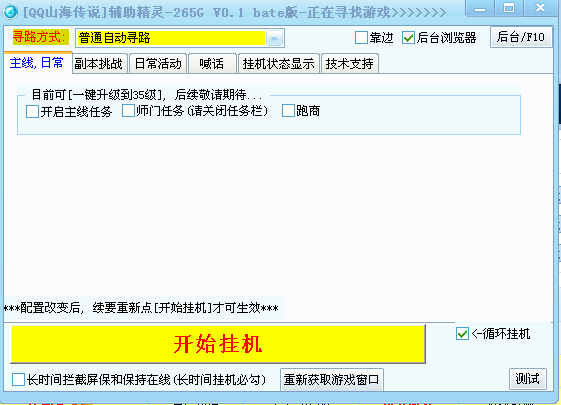
Task: Maximize the 辅助精灵 window
Action: (x=509, y=8)
